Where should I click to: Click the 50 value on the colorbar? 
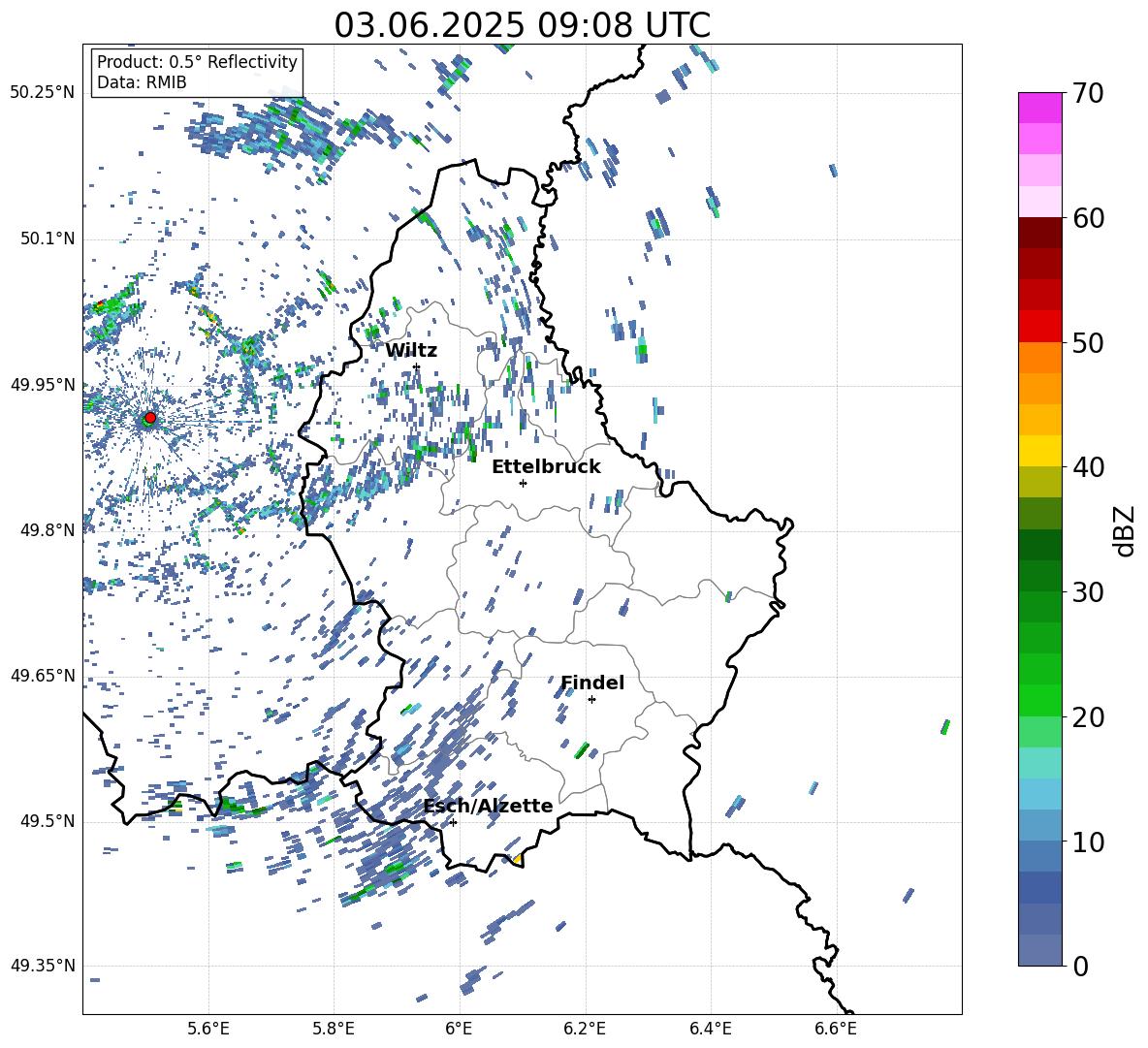1088,343
